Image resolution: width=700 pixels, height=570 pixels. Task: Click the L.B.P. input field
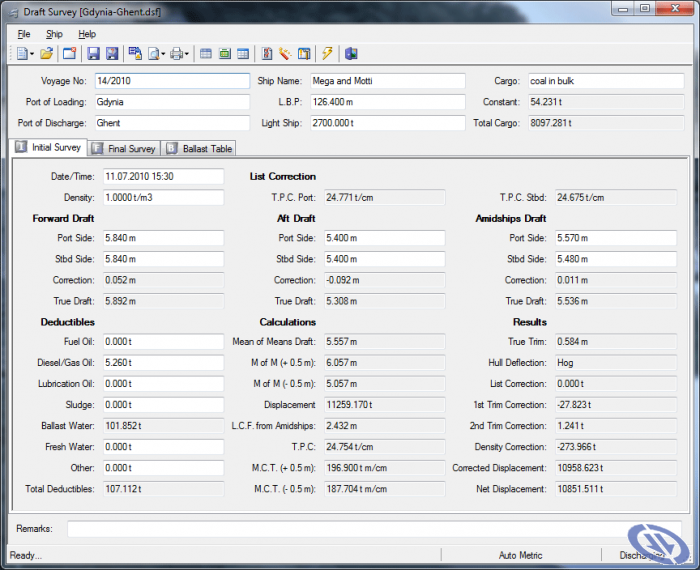click(388, 102)
